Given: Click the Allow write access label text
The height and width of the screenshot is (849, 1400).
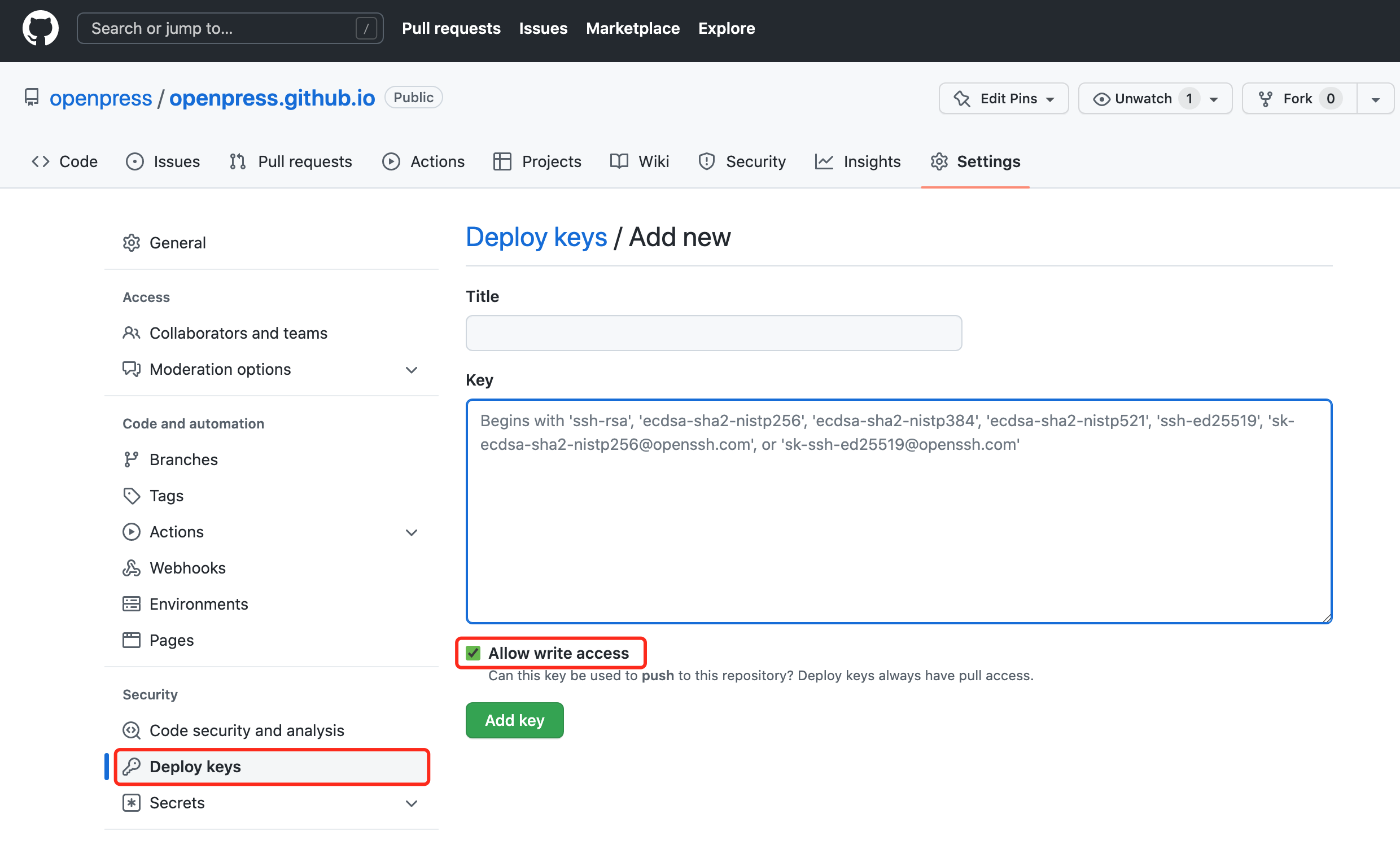Looking at the screenshot, I should [x=558, y=654].
